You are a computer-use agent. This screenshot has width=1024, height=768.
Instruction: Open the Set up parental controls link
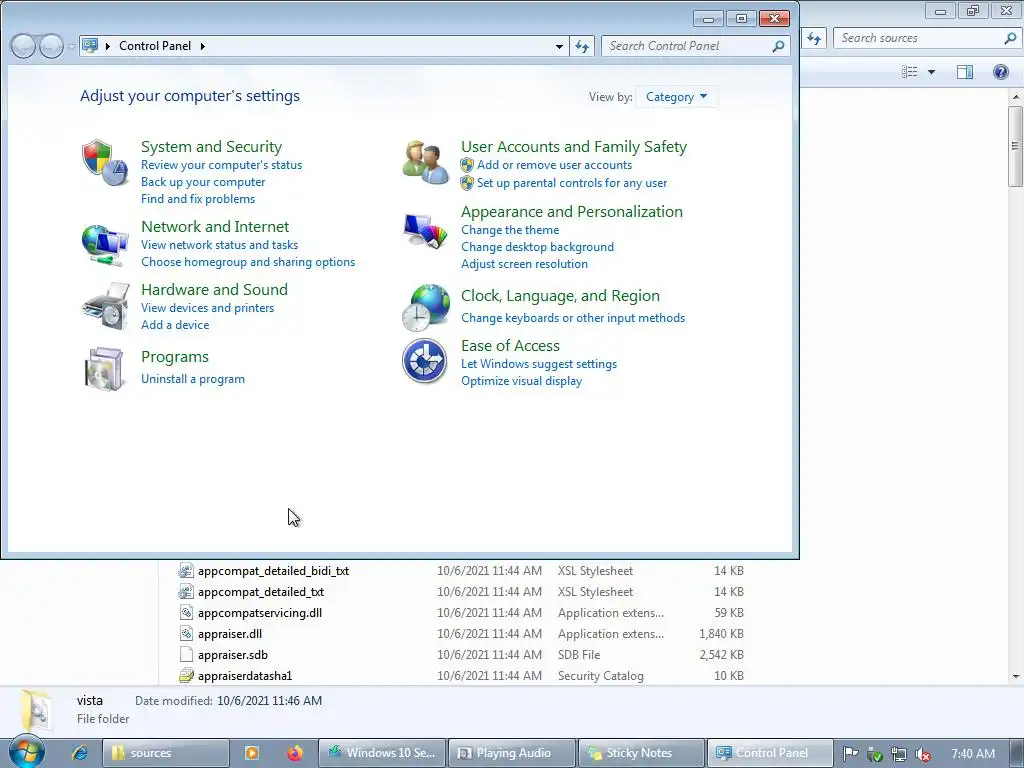coord(572,184)
